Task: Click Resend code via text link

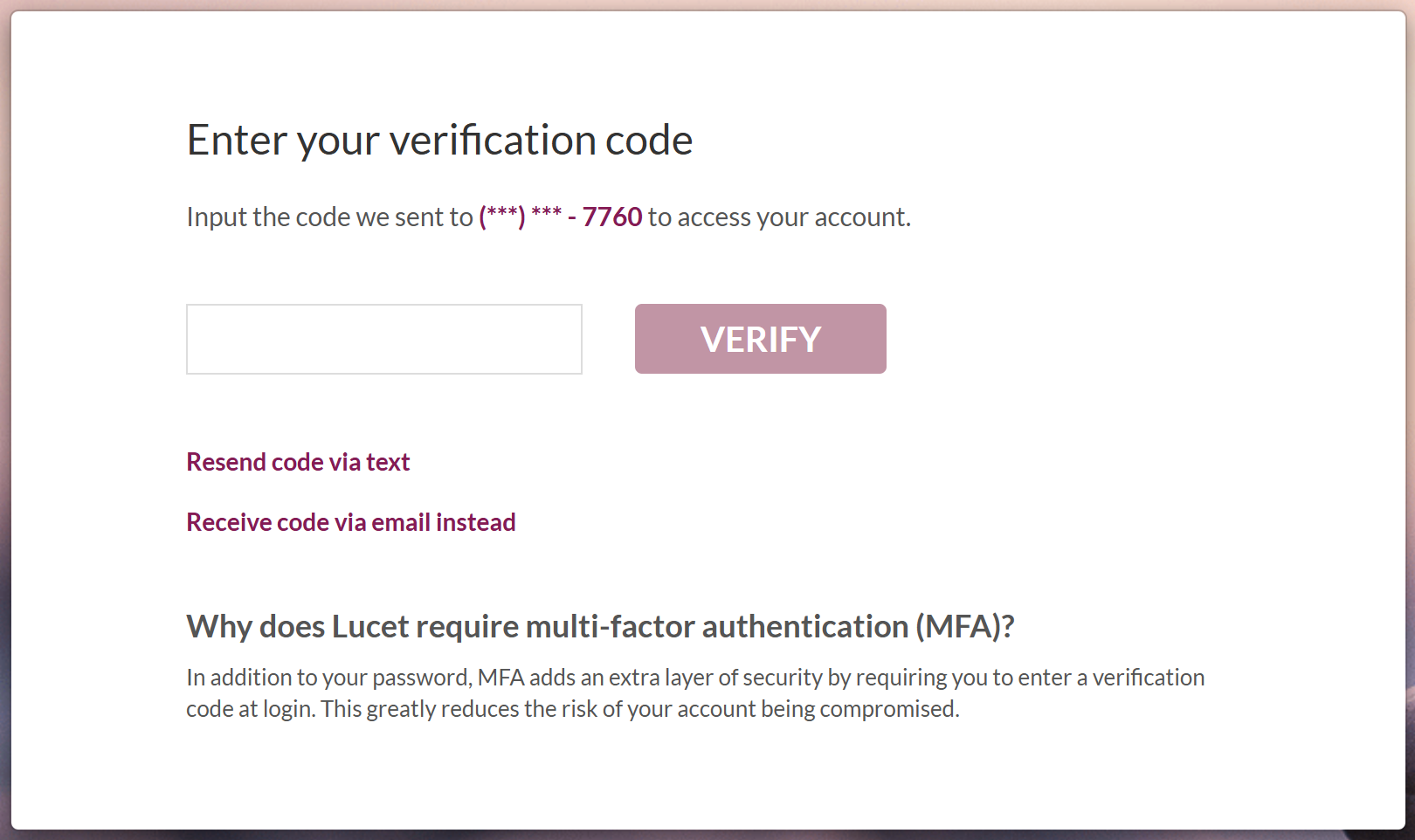Action: click(298, 462)
